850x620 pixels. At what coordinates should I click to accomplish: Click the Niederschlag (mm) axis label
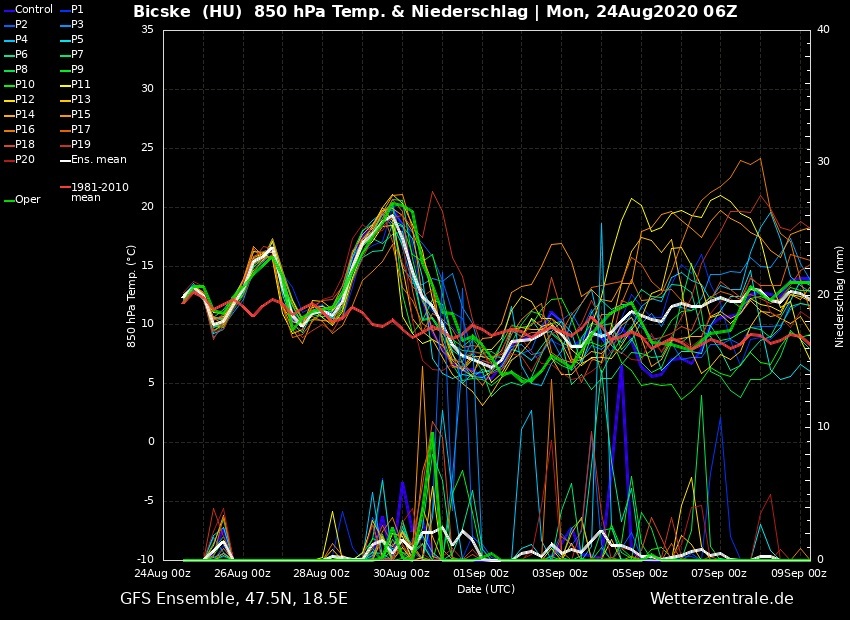coord(839,296)
